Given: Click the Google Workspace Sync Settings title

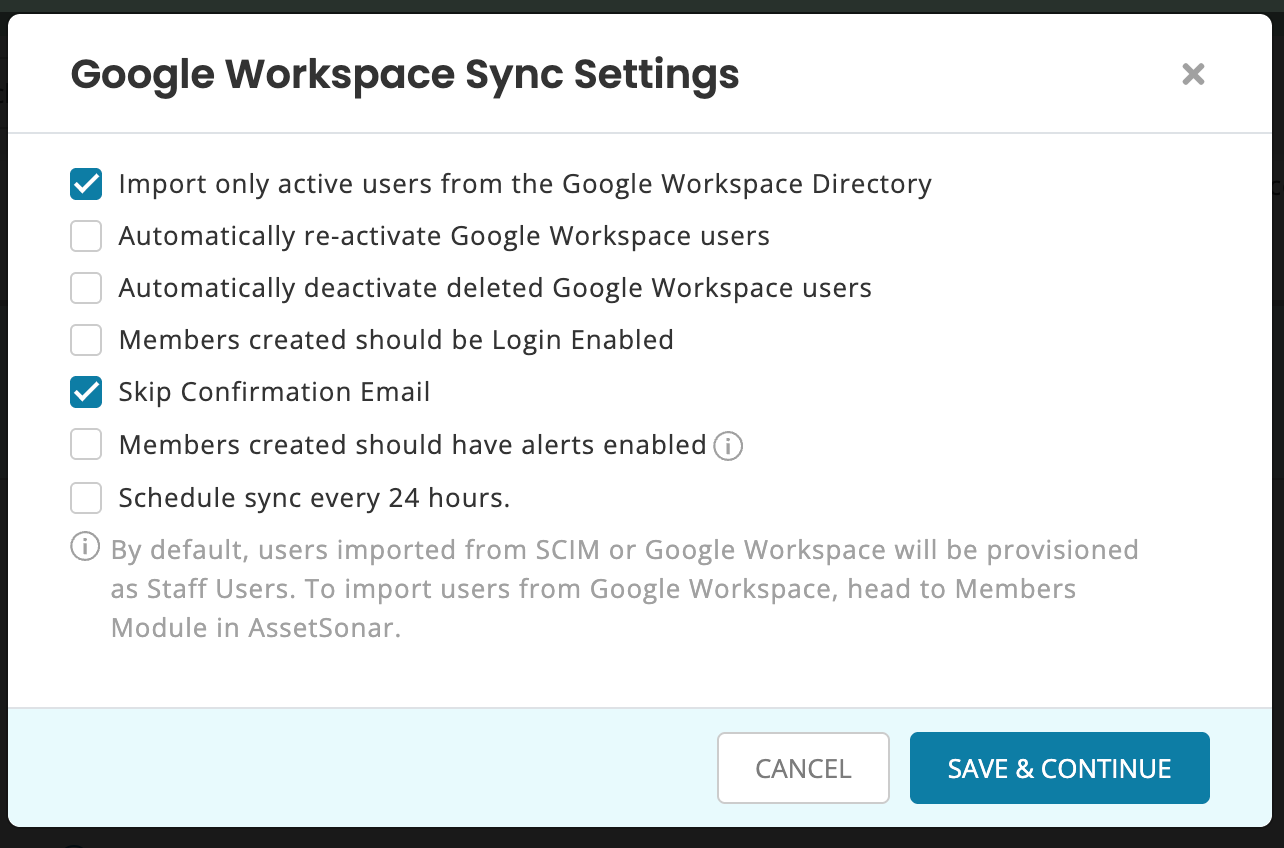Looking at the screenshot, I should [405, 75].
